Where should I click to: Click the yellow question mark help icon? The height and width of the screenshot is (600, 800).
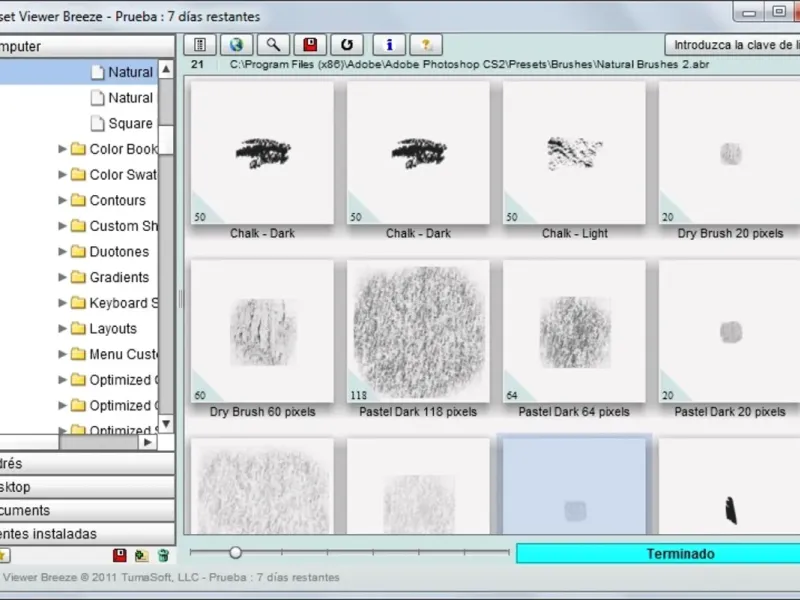[426, 45]
